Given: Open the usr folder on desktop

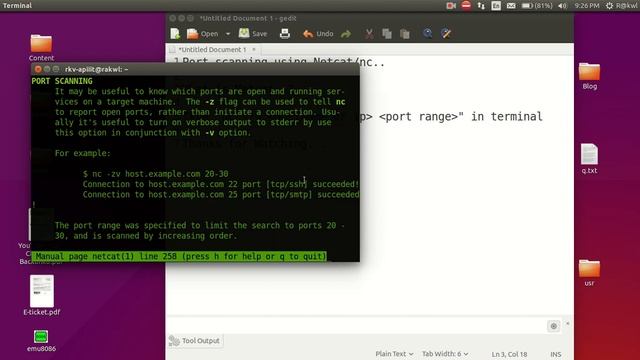Looking at the screenshot, I should click(589, 273).
